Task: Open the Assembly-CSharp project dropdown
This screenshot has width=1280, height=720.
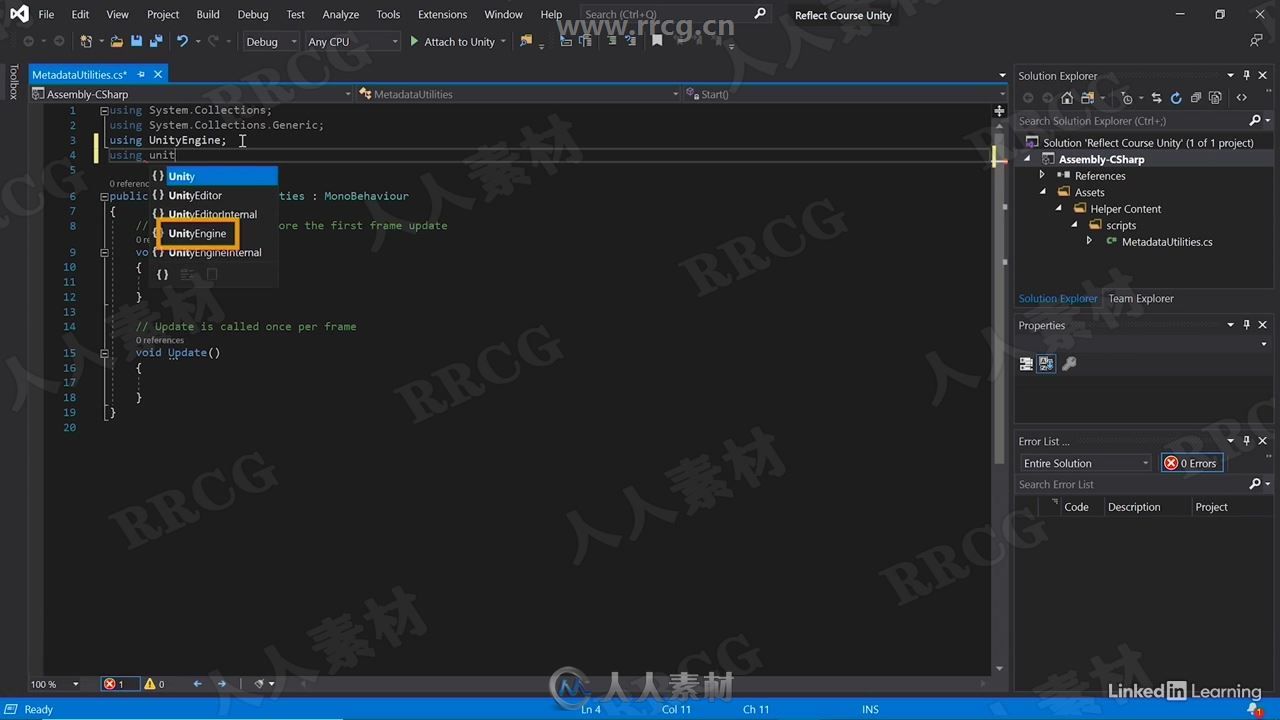Action: tap(193, 94)
